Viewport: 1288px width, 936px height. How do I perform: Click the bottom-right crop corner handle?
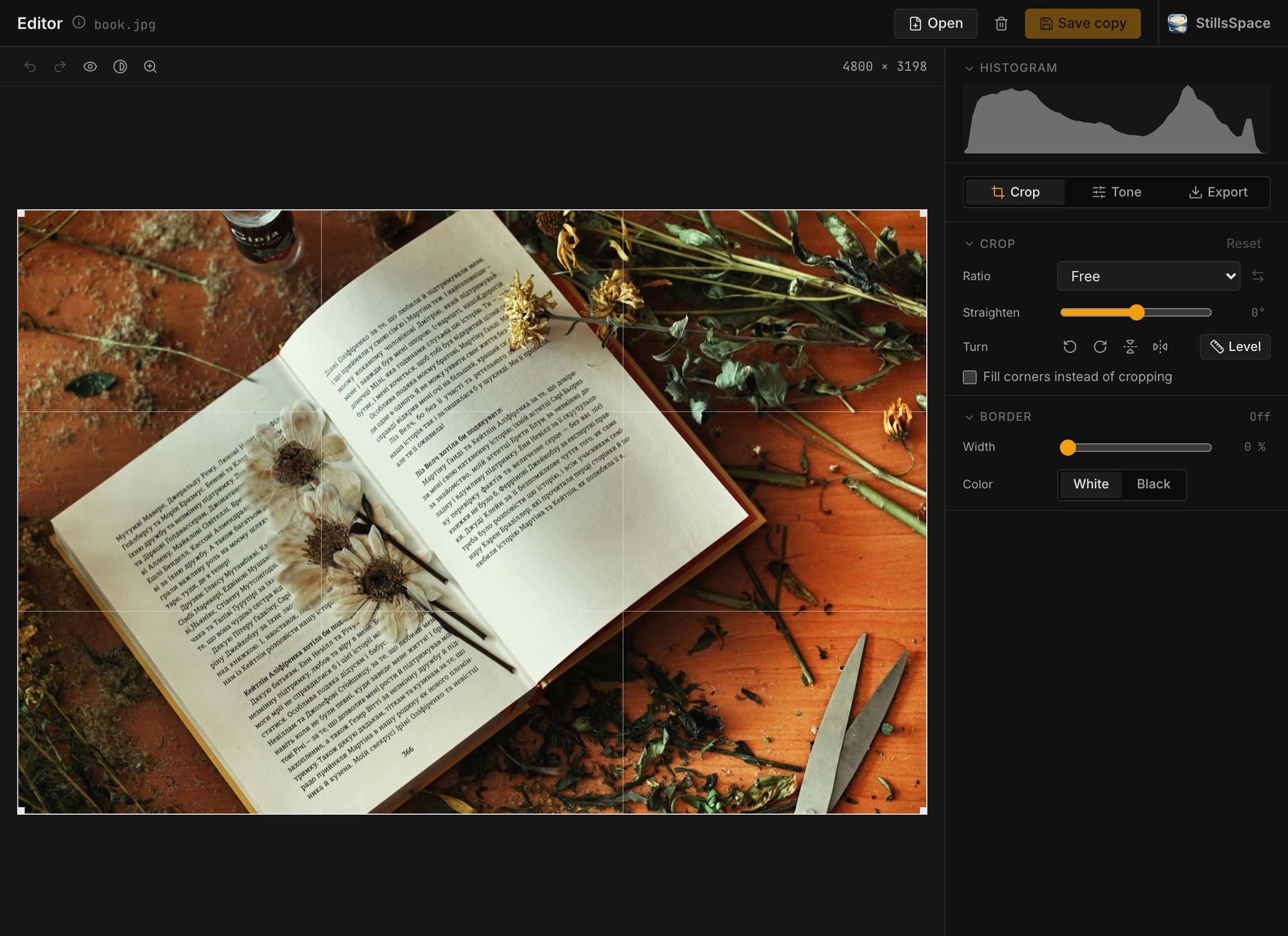pyautogui.click(x=923, y=810)
